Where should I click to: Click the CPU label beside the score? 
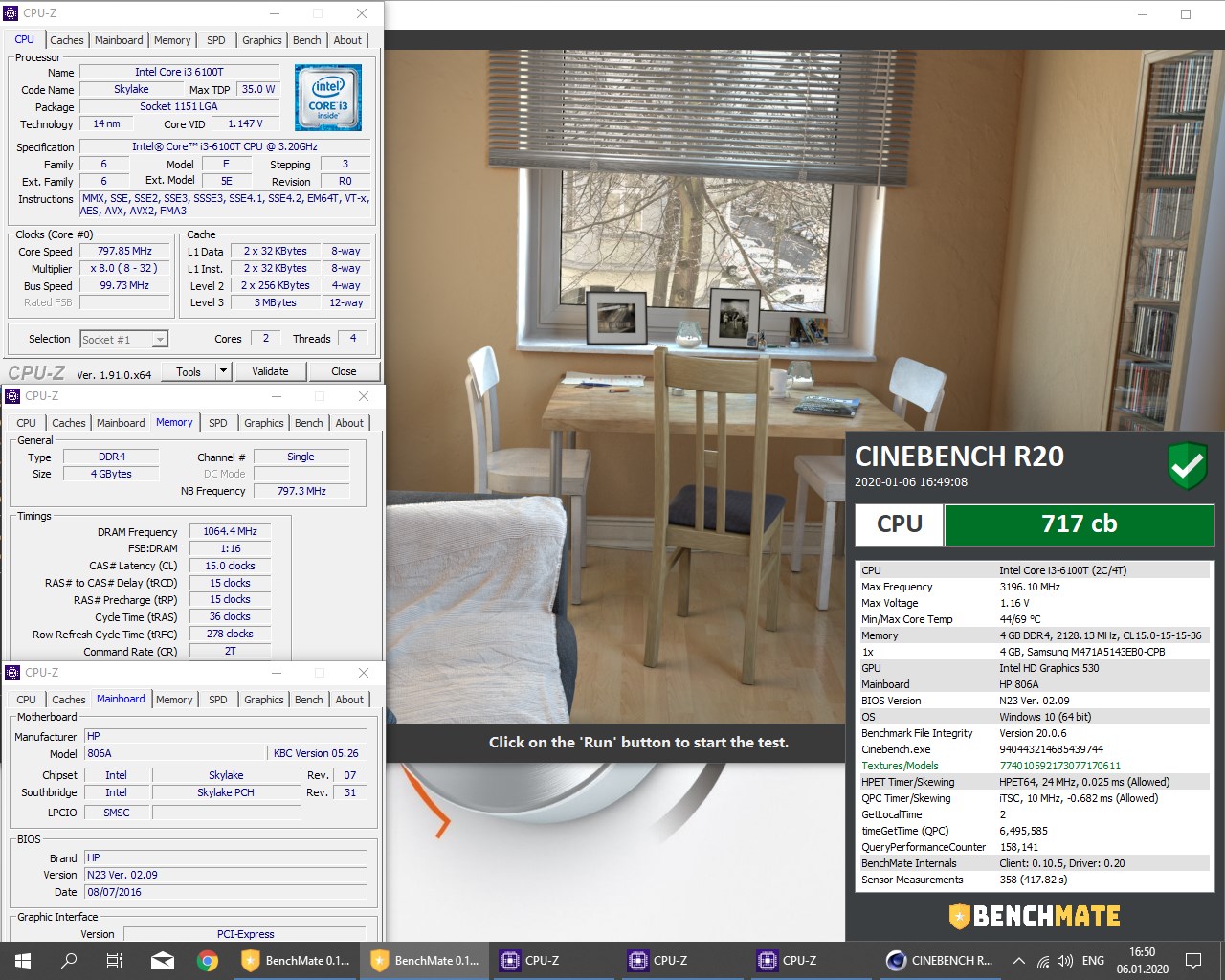[900, 524]
